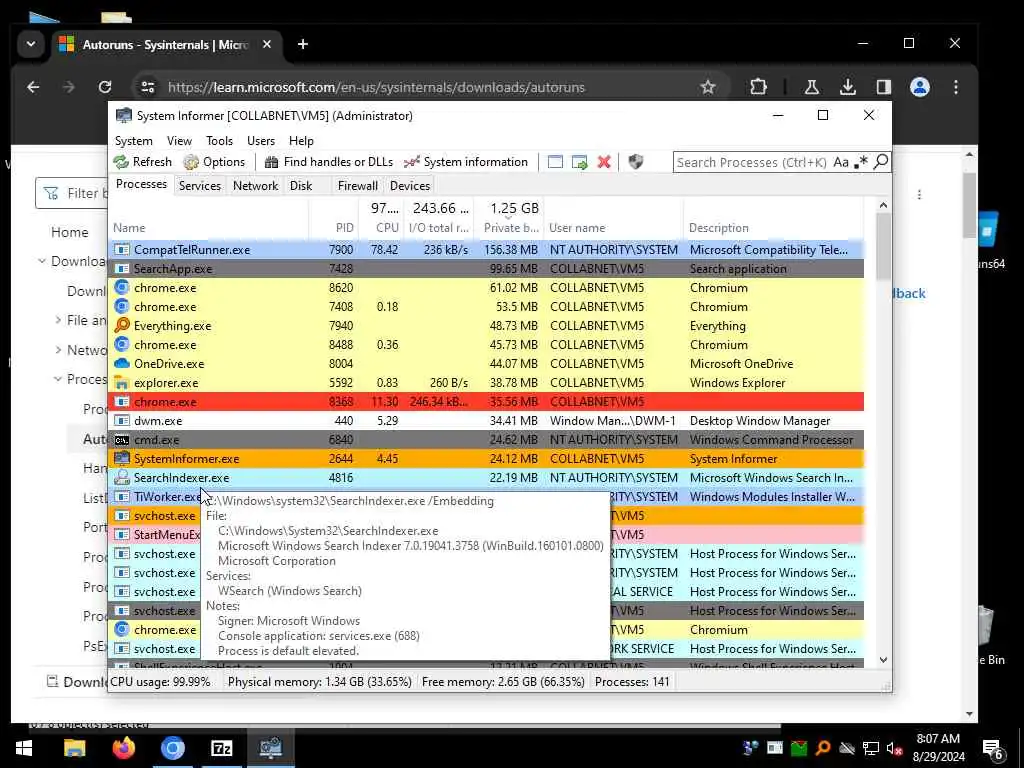Sort by Private bytes column header
The width and height of the screenshot is (1024, 768).
(x=511, y=228)
